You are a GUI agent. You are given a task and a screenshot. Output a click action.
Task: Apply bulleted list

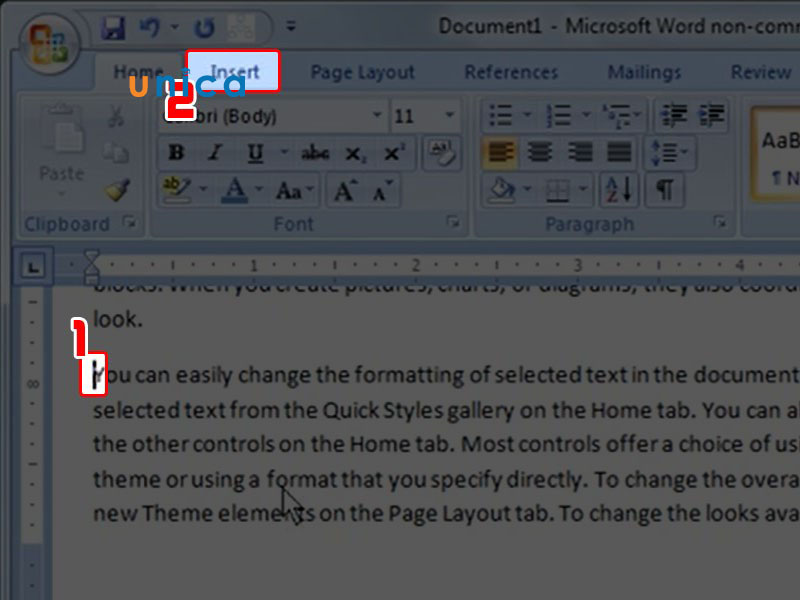pyautogui.click(x=501, y=115)
